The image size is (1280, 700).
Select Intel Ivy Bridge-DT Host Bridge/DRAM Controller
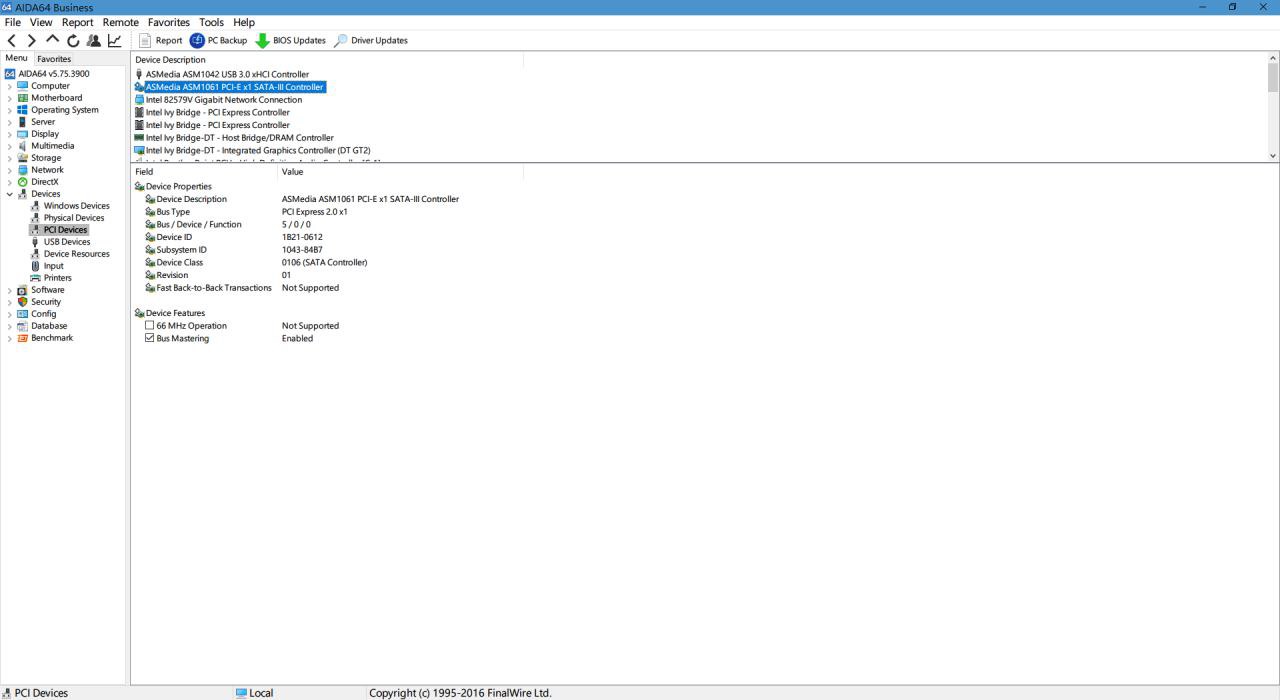[x=240, y=138]
